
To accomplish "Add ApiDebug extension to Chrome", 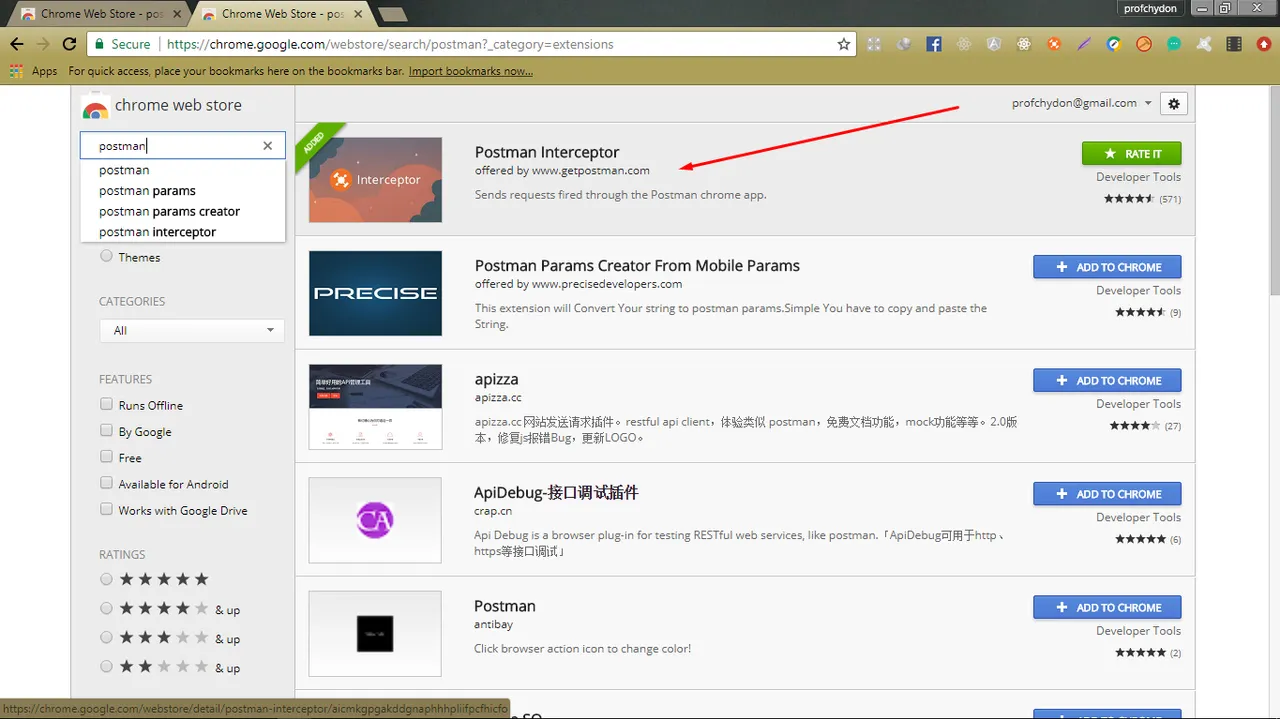I will click(1107, 493).
